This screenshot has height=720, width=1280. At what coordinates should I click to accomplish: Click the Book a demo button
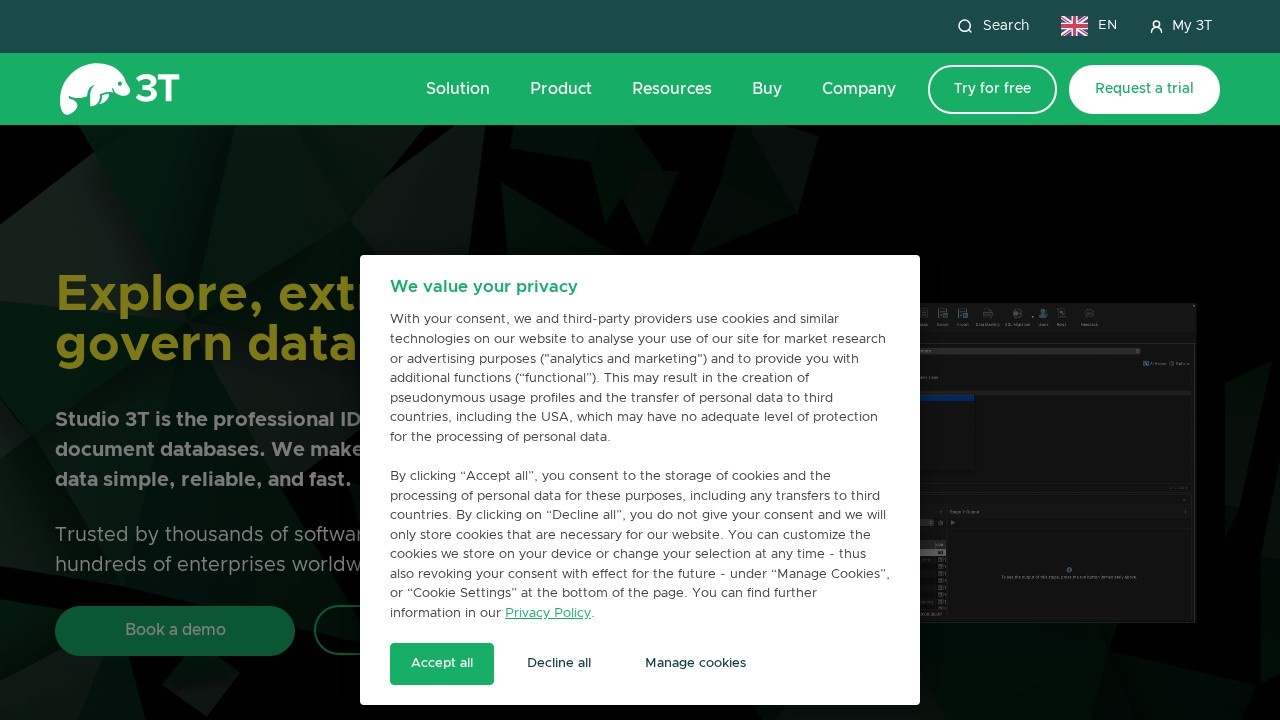coord(175,631)
